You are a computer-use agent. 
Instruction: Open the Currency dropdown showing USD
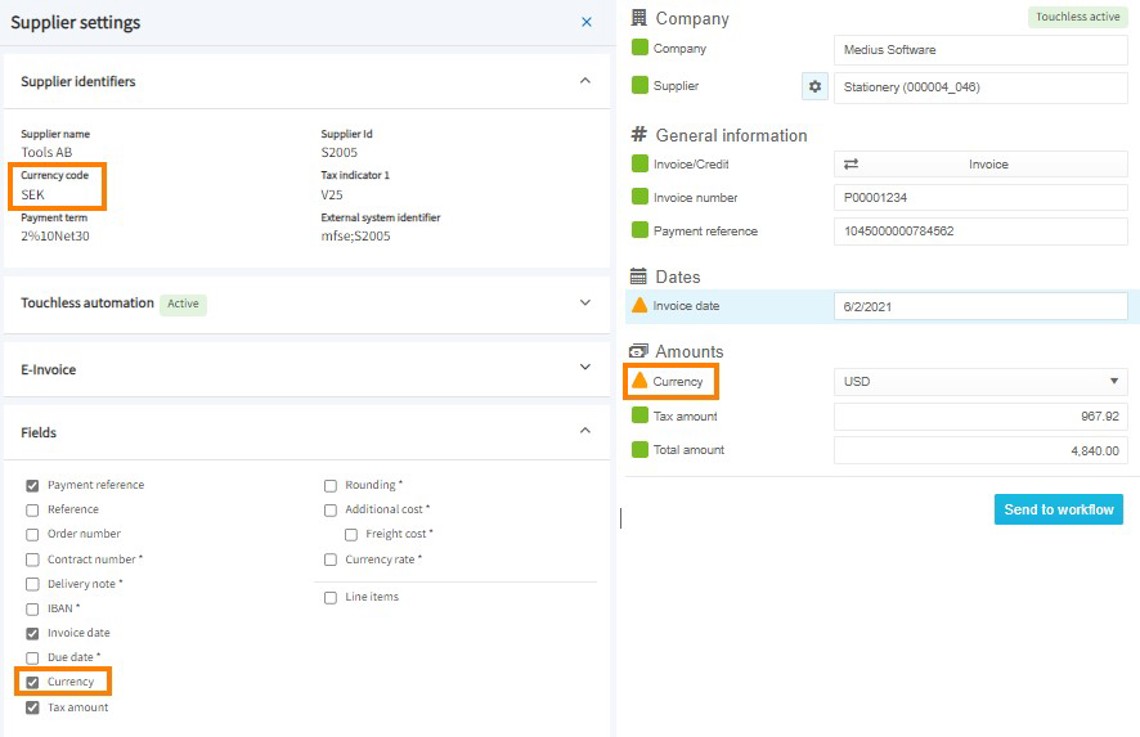point(980,381)
